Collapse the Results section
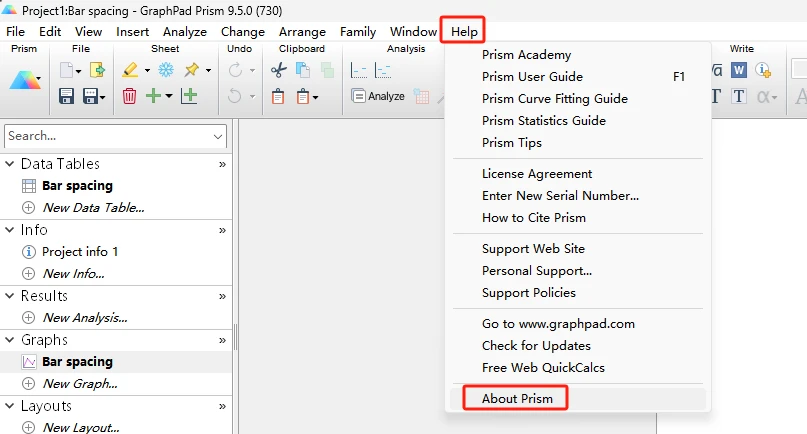This screenshot has width=807, height=434. coord(9,296)
